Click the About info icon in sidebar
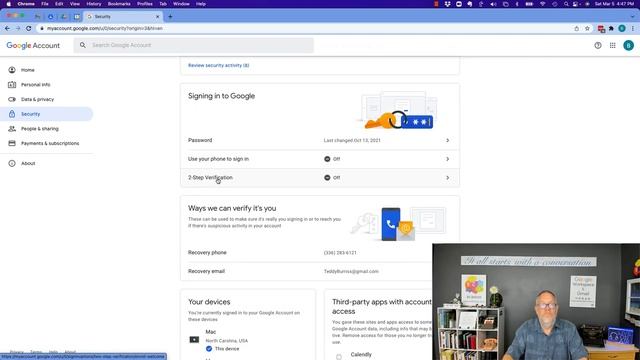This screenshot has height=360, width=640. point(12,163)
